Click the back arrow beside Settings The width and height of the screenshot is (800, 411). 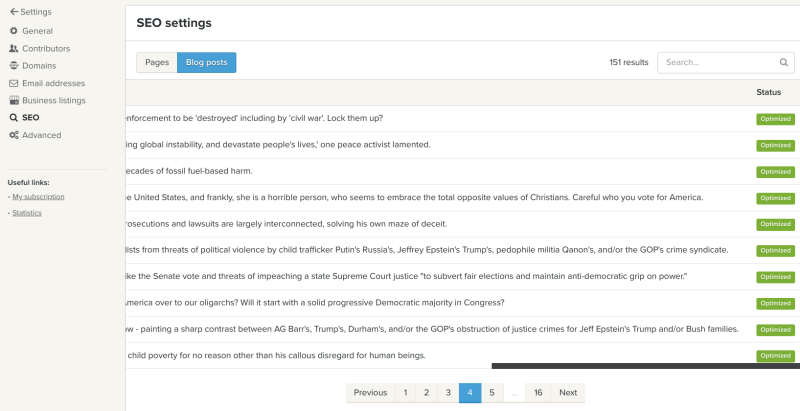coord(14,12)
